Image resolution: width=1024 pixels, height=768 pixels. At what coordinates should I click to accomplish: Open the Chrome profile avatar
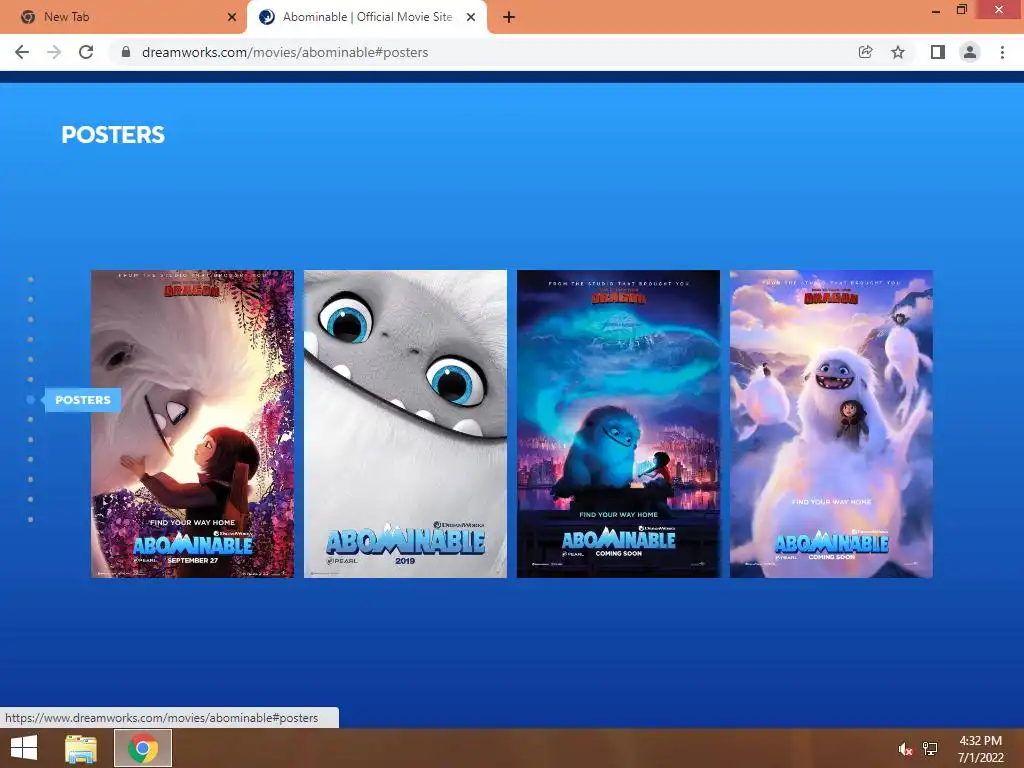[970, 52]
